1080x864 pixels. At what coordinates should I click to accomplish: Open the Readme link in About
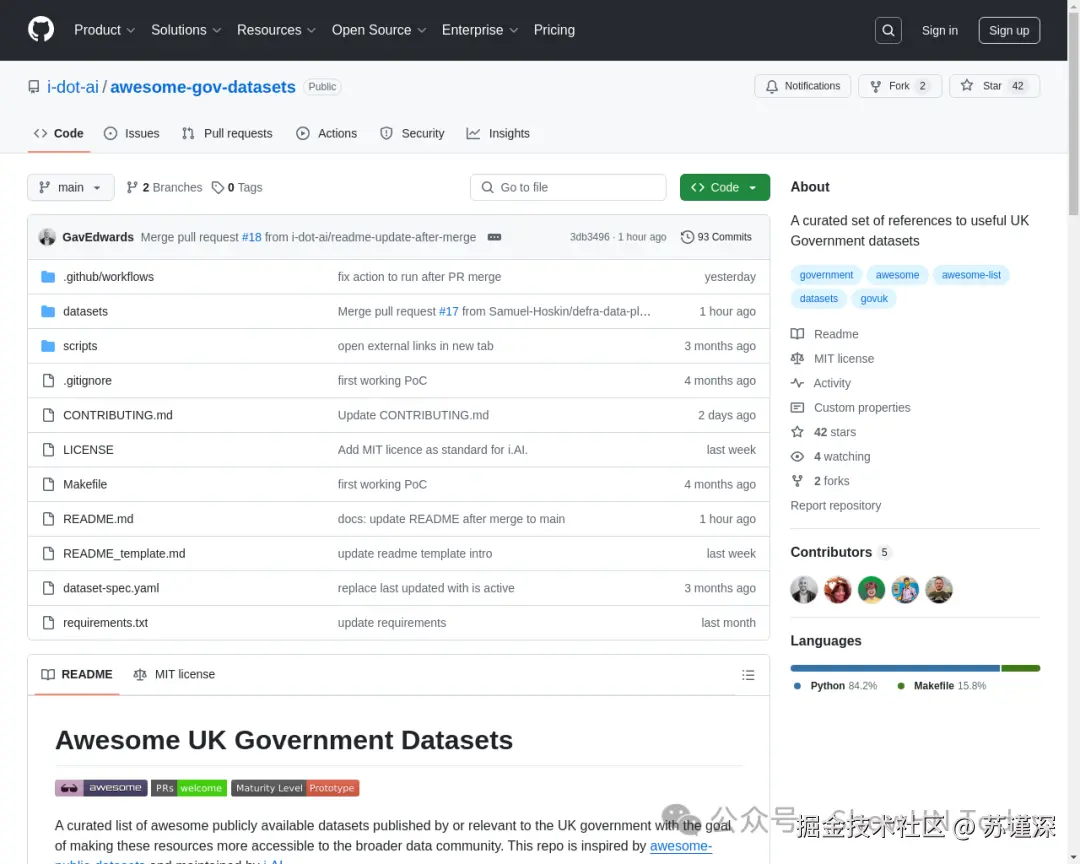824,334
